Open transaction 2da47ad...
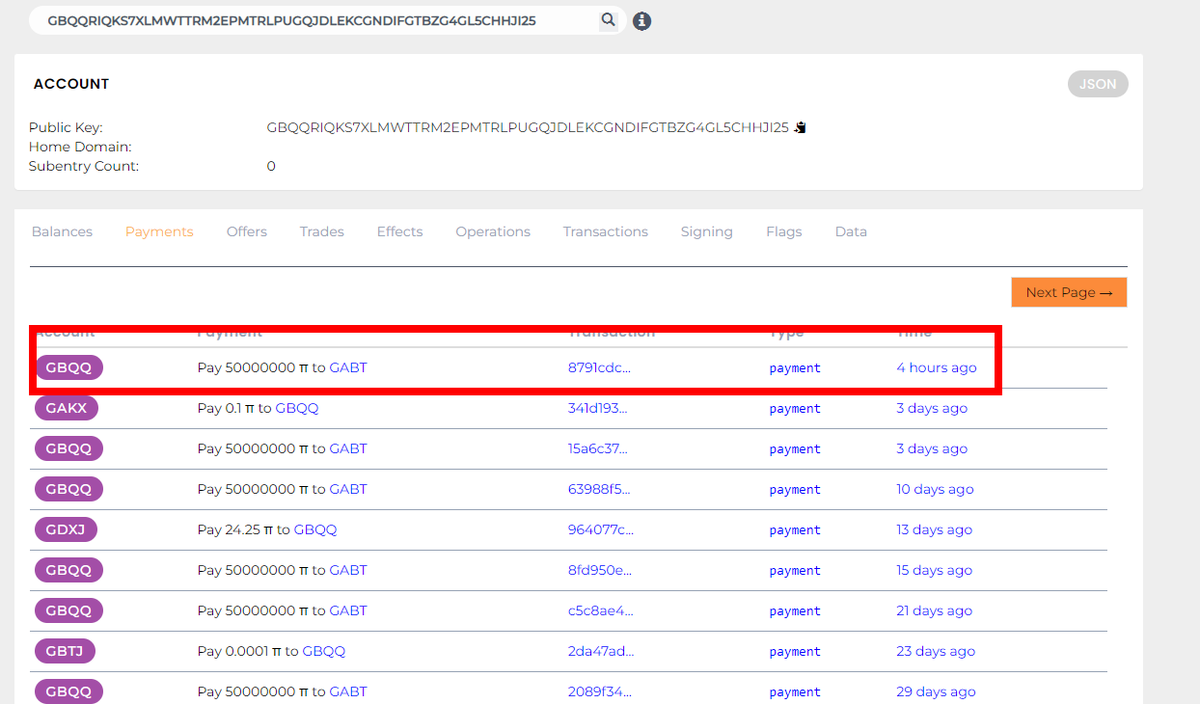This screenshot has height=704, width=1200. 600,651
